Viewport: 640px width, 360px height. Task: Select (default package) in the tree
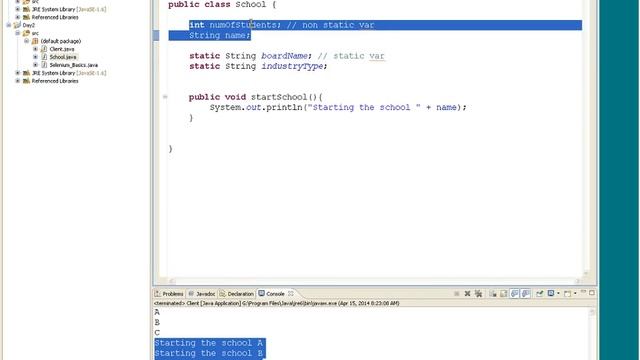pyautogui.click(x=61, y=41)
